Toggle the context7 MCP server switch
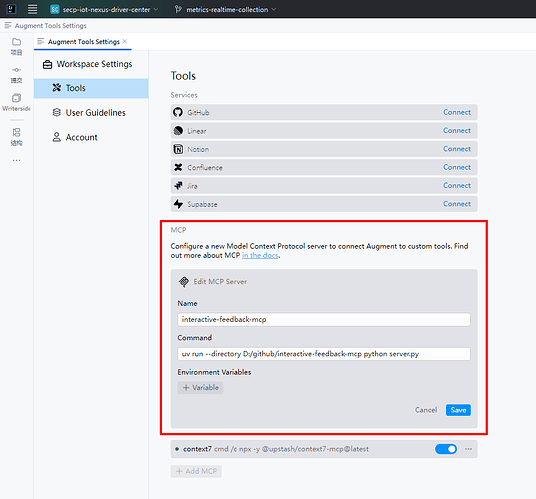The height and width of the screenshot is (499, 536). tap(446, 449)
